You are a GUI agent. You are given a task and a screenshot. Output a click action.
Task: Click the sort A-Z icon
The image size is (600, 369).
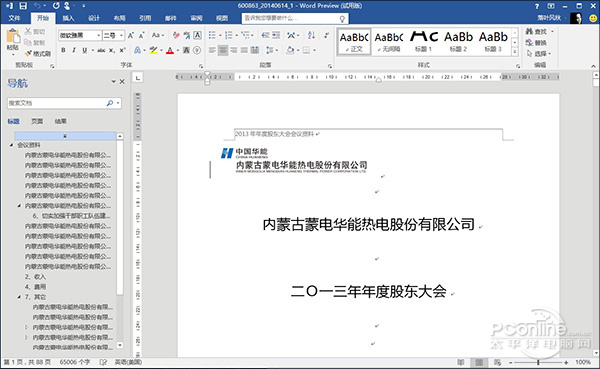coord(311,35)
